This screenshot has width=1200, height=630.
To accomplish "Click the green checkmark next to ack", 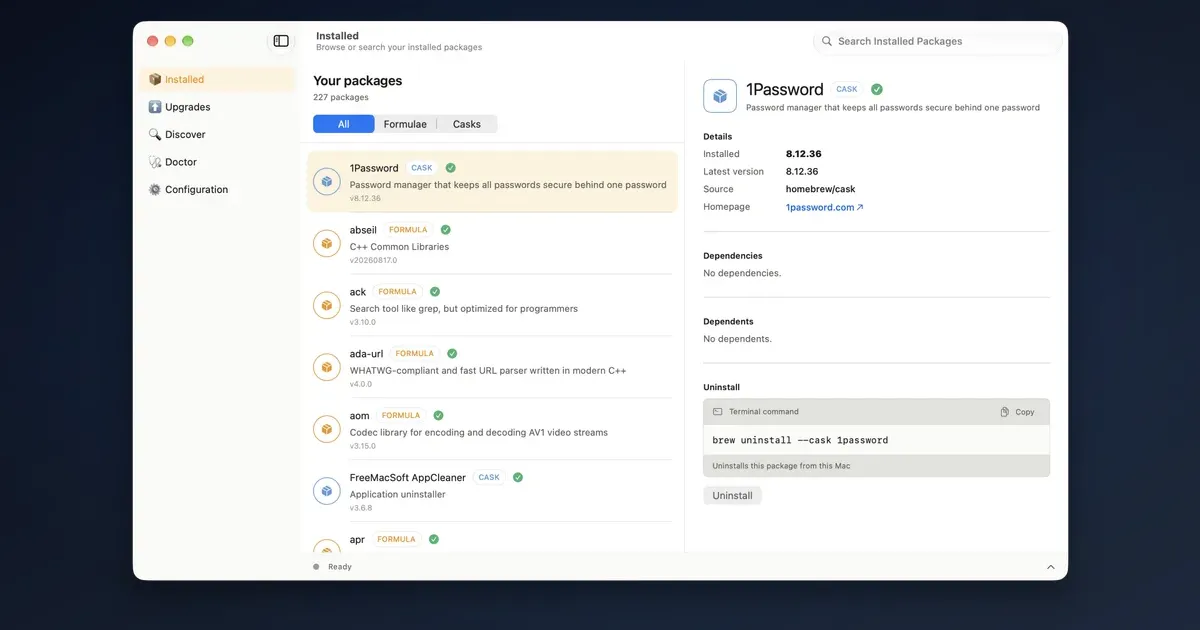I will pos(435,292).
